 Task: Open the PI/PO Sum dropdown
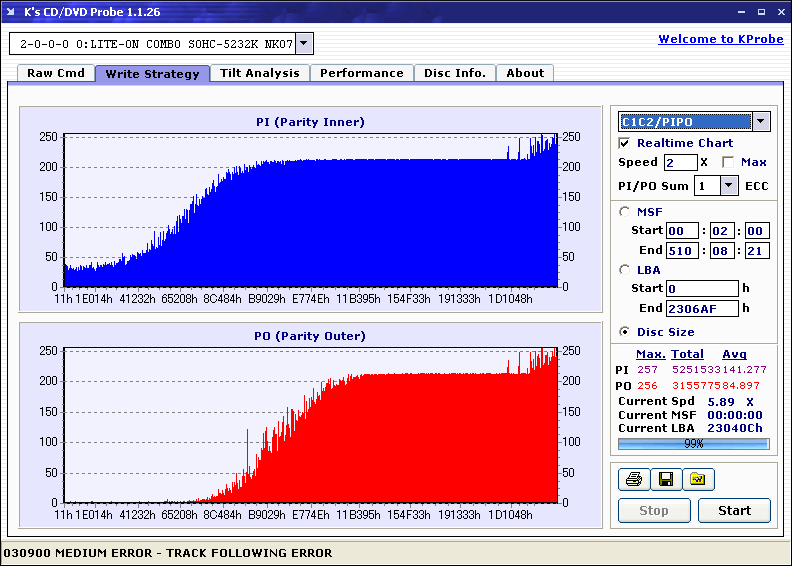tap(728, 186)
